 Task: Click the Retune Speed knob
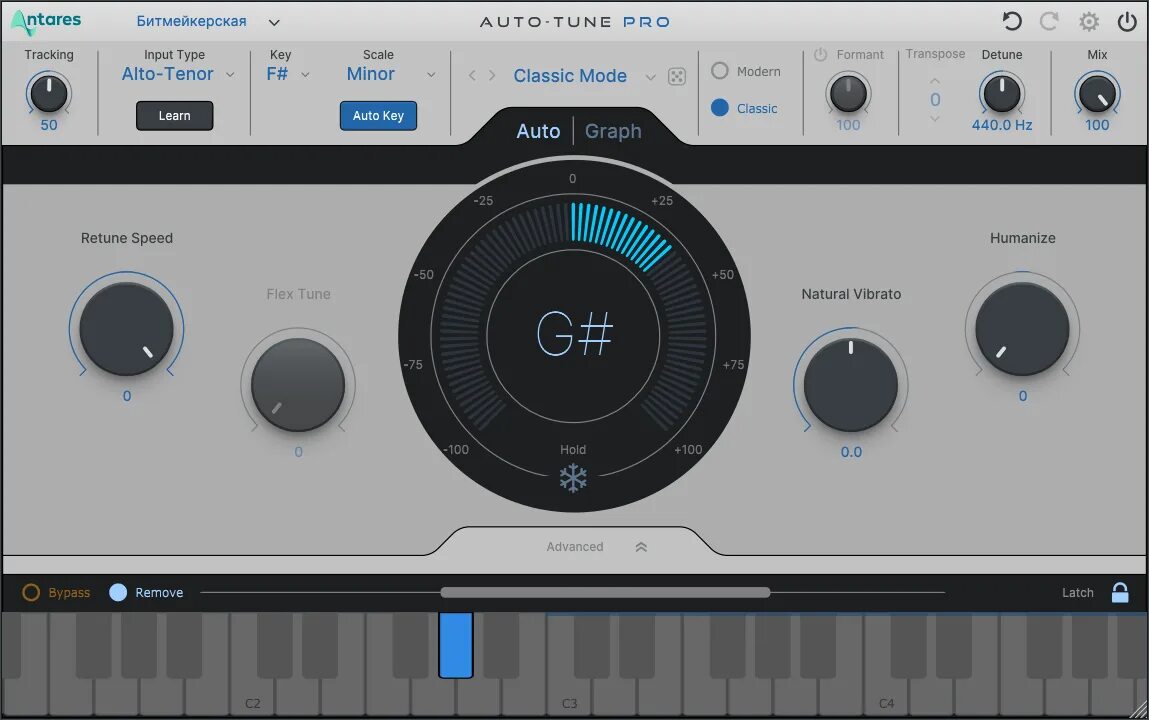126,329
